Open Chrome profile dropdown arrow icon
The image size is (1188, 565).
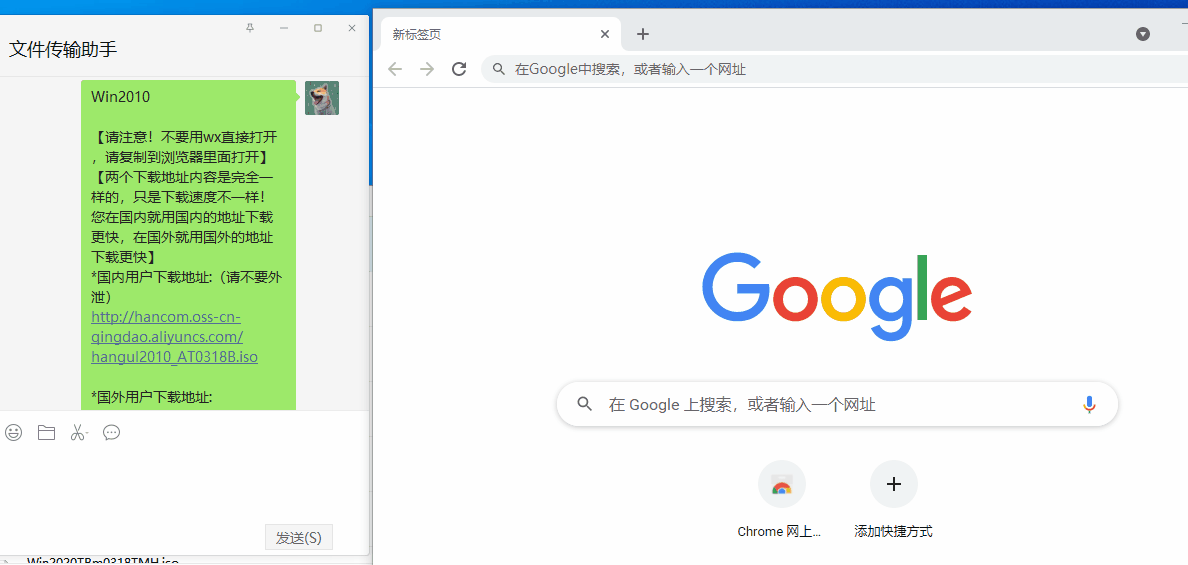(1143, 34)
